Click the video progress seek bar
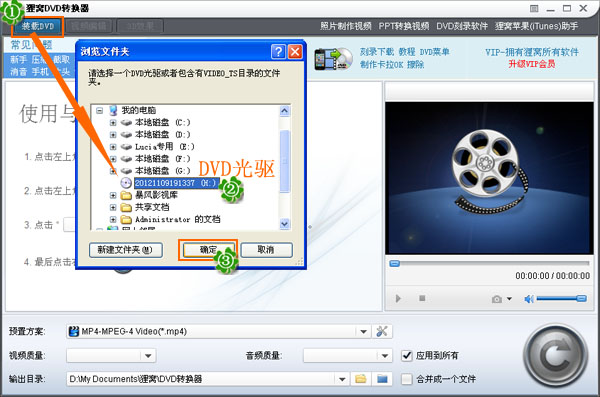This screenshot has height=397, width=600. click(x=489, y=264)
